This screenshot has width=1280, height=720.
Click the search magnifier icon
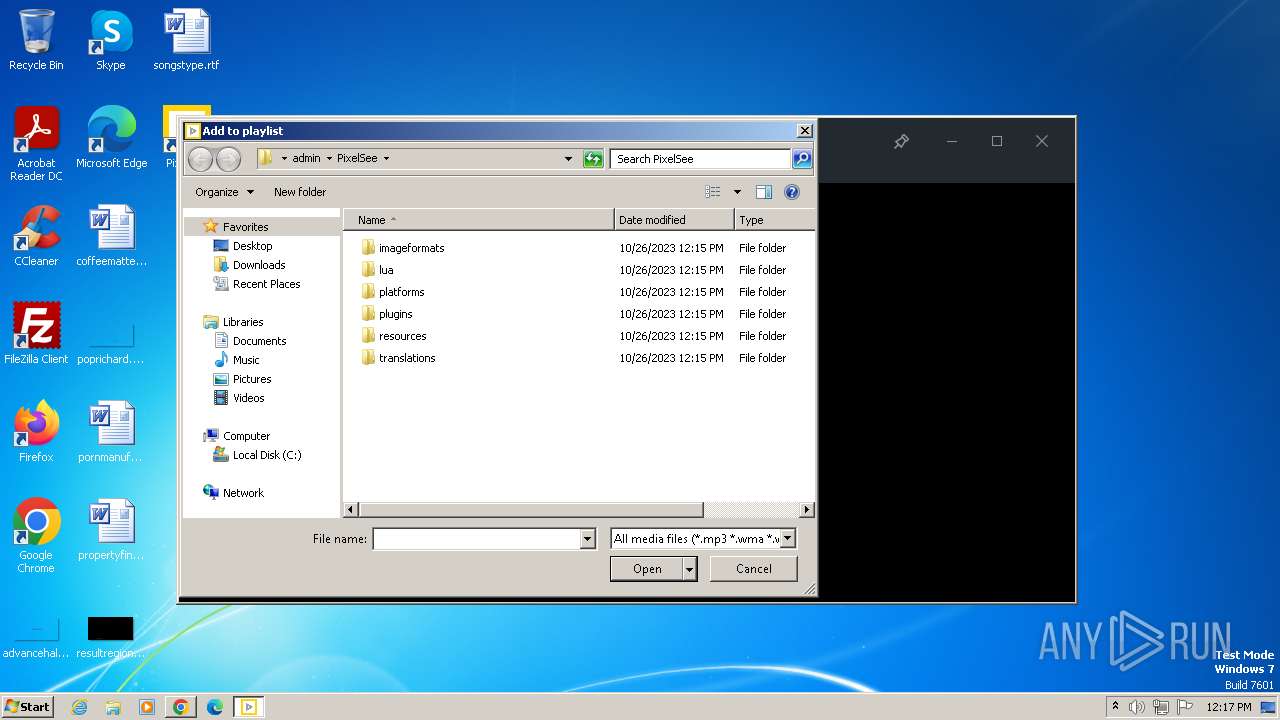pyautogui.click(x=801, y=159)
